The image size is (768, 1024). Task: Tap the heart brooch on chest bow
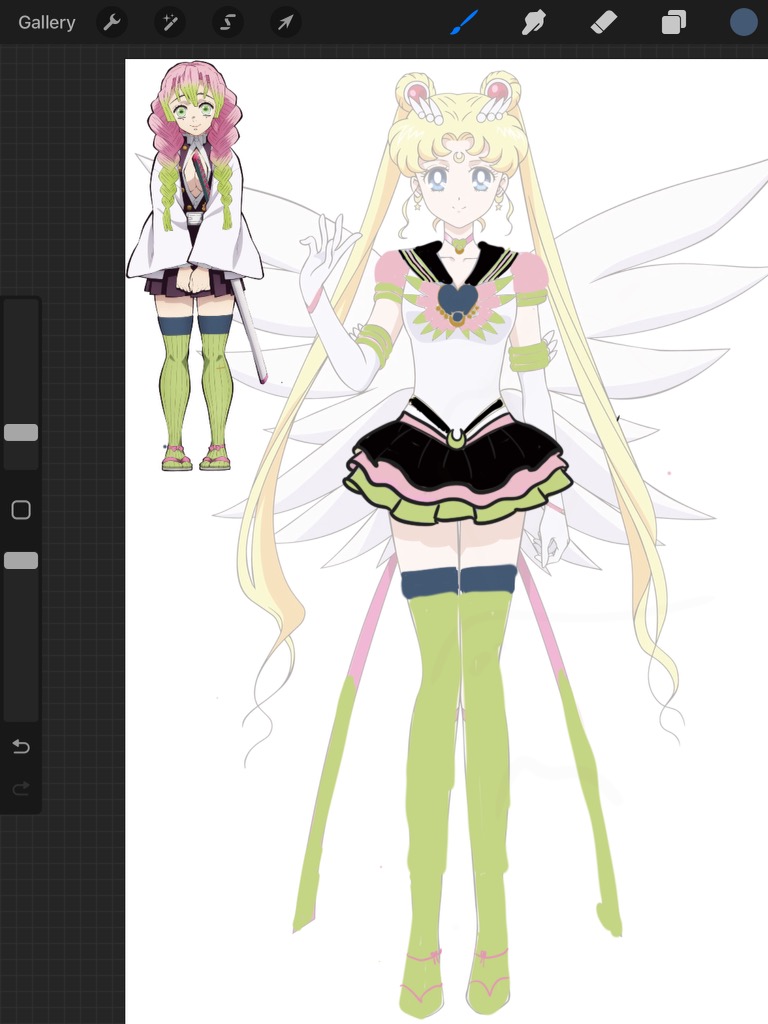[457, 302]
